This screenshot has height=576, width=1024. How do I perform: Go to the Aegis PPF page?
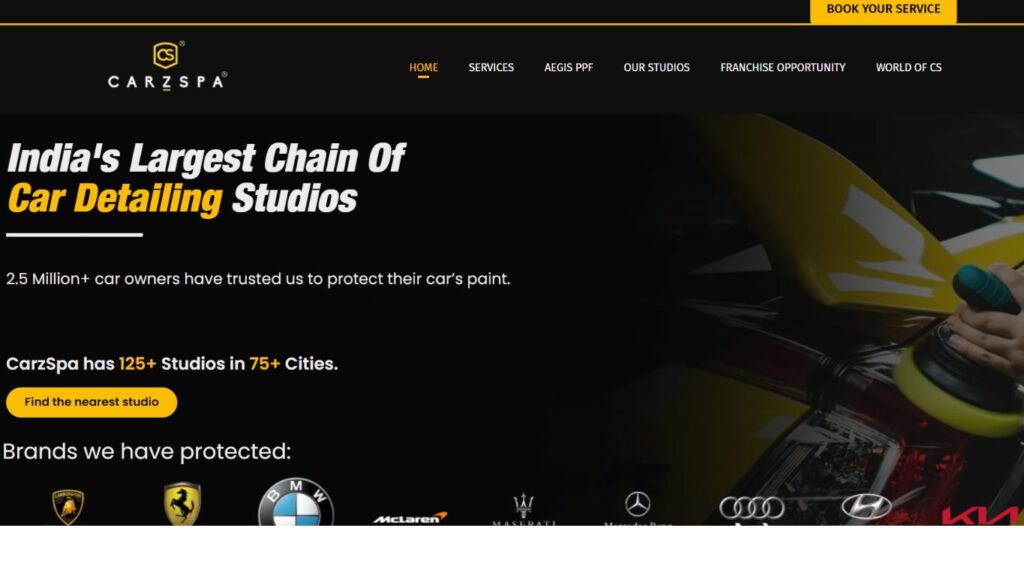[568, 67]
